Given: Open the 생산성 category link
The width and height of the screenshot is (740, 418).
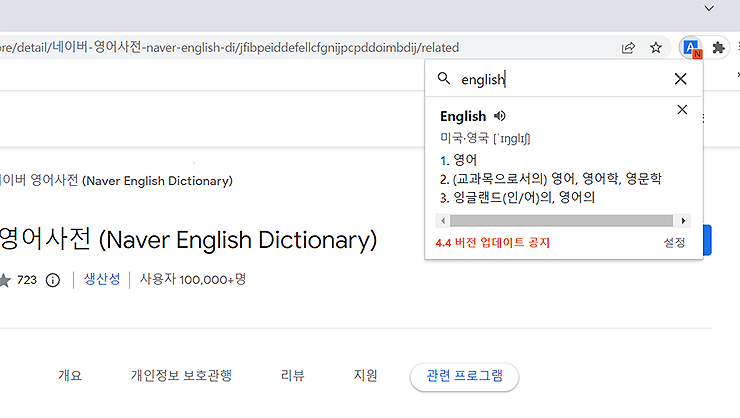Looking at the screenshot, I should (102, 279).
